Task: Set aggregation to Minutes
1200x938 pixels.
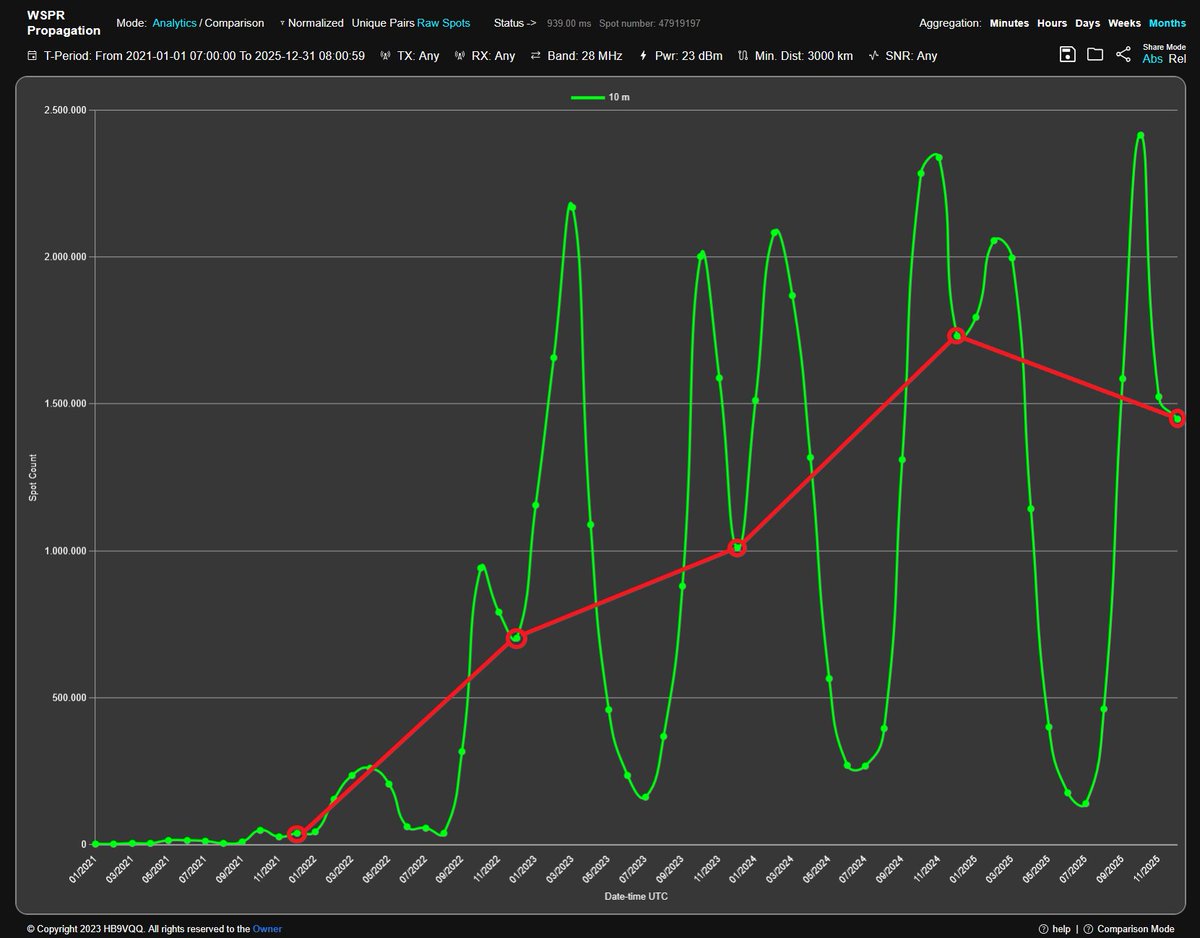Action: click(x=1009, y=22)
